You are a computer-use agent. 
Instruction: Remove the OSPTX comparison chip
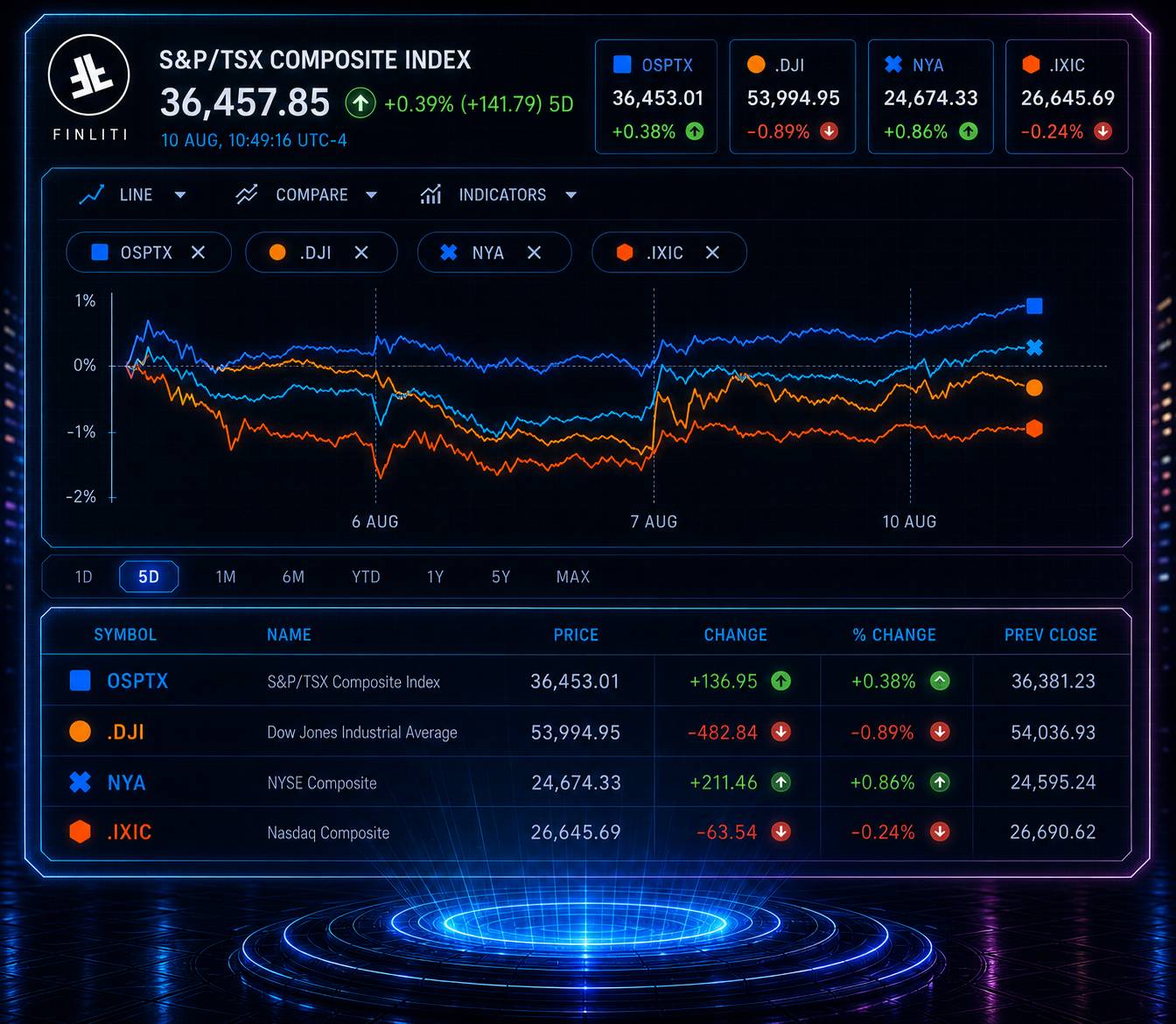point(199,252)
